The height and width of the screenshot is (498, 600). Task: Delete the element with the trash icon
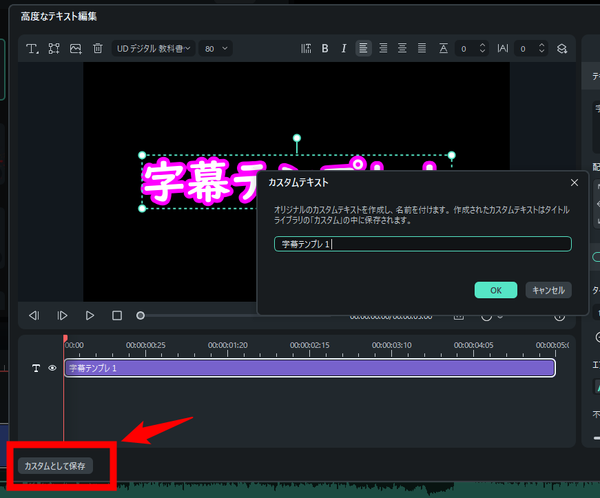click(98, 49)
